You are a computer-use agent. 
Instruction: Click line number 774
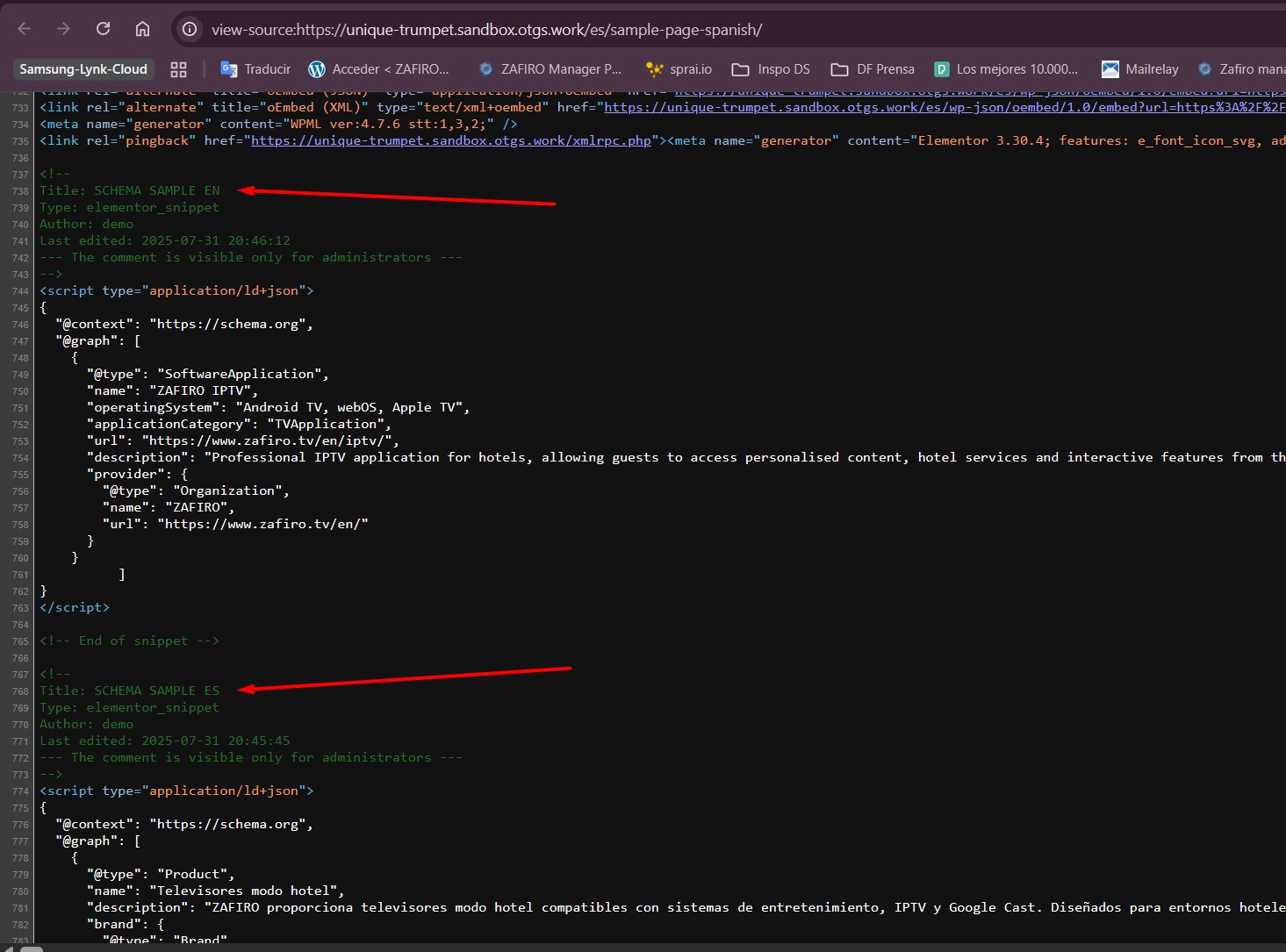tap(20, 791)
